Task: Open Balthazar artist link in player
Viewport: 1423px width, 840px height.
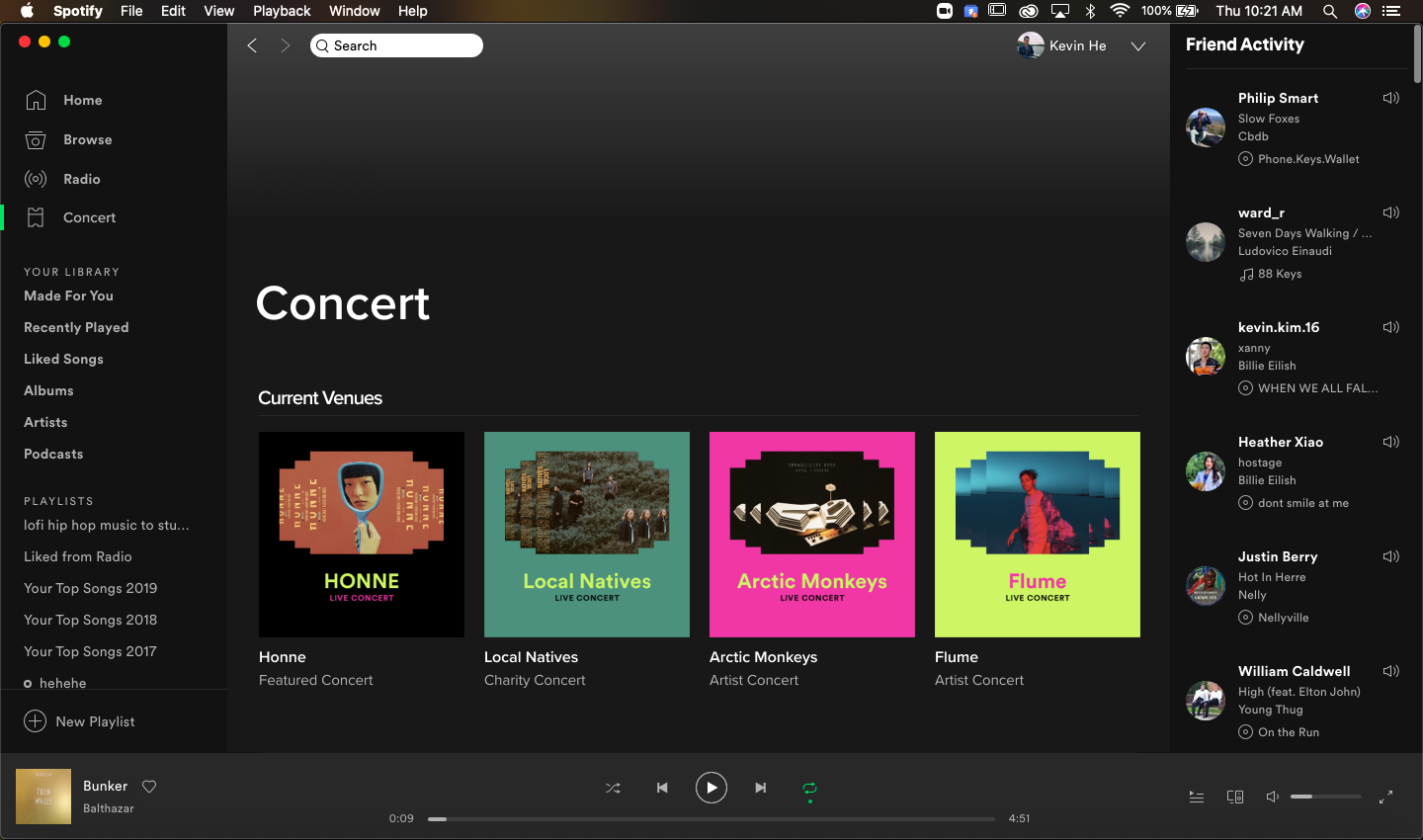Action: [109, 808]
